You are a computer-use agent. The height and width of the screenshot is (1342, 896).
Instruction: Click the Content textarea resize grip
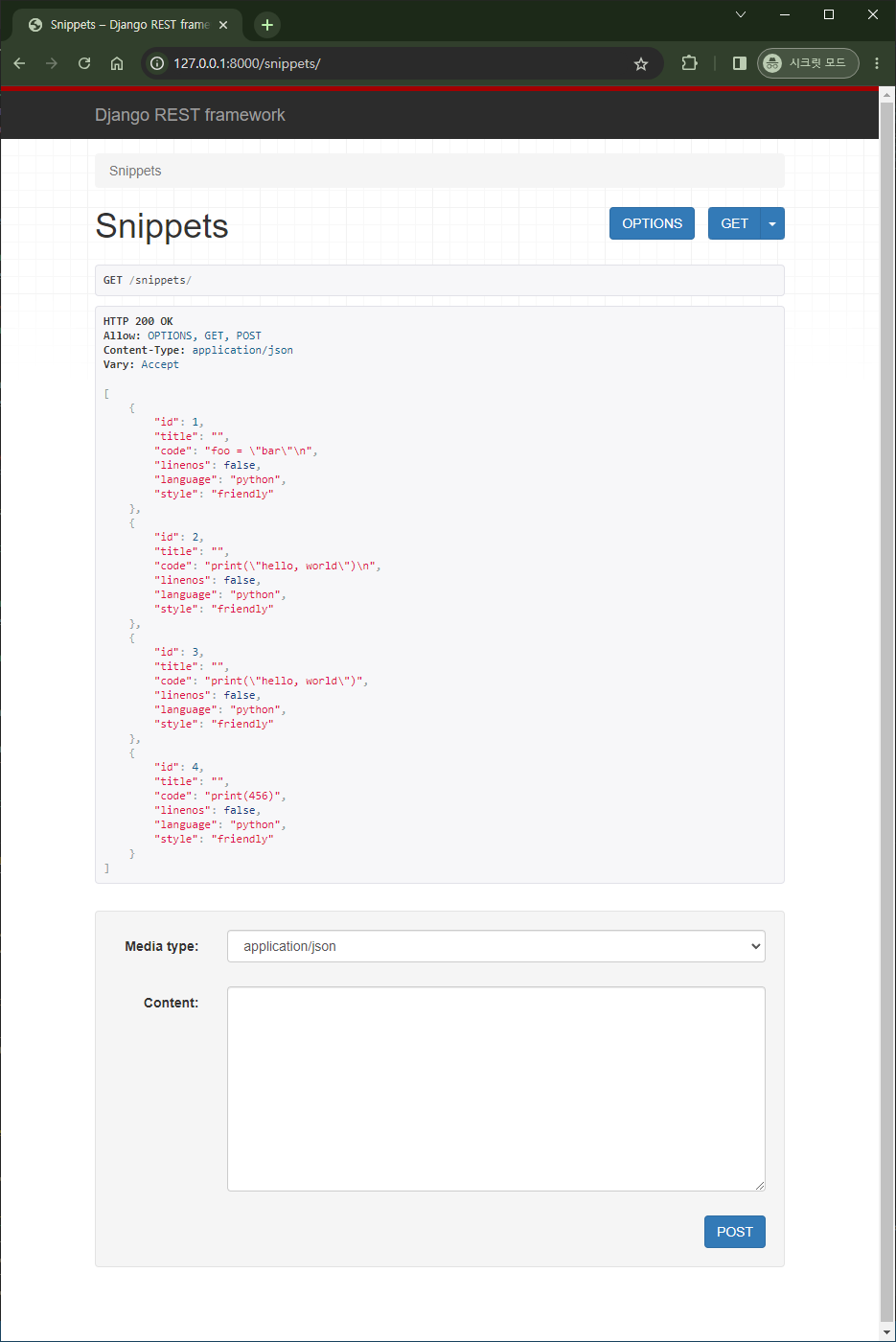click(759, 1186)
